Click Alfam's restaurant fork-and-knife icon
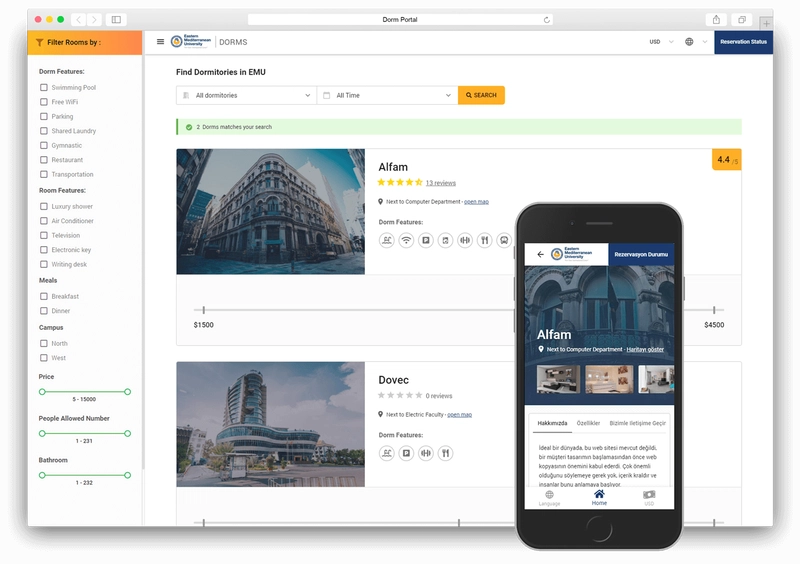The height and width of the screenshot is (564, 800). pyautogui.click(x=484, y=240)
